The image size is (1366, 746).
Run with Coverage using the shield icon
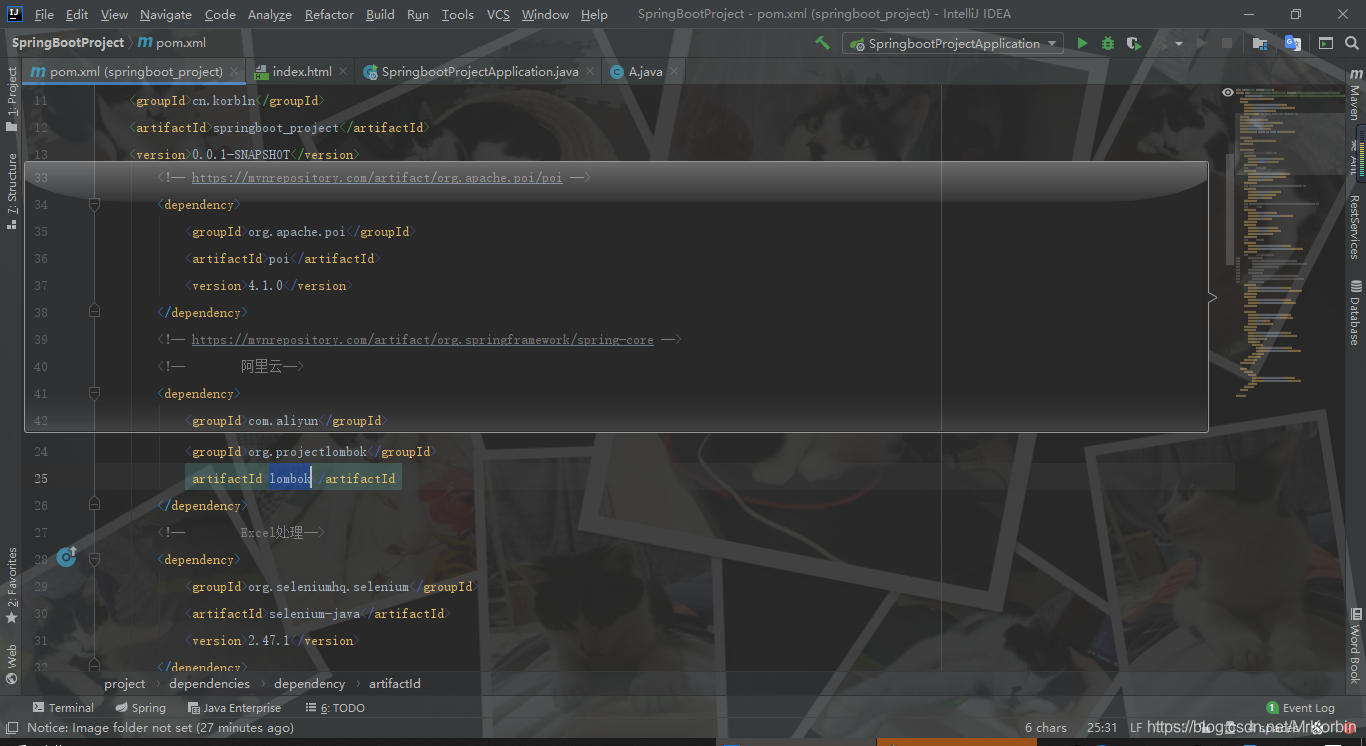(x=1133, y=43)
